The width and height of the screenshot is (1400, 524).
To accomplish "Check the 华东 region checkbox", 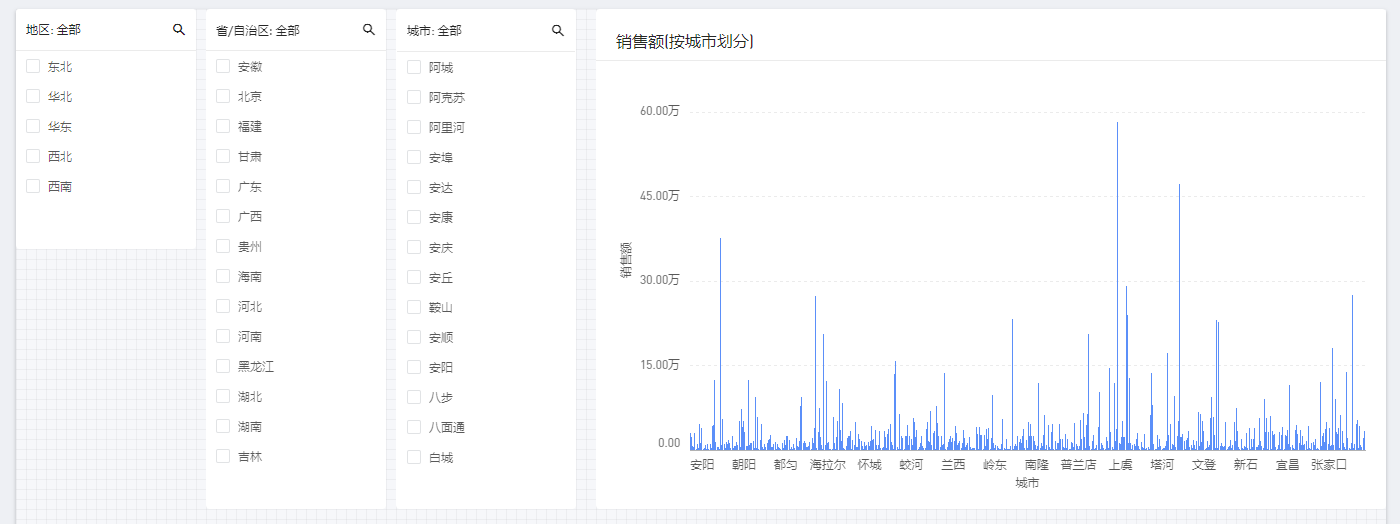I will point(33,127).
